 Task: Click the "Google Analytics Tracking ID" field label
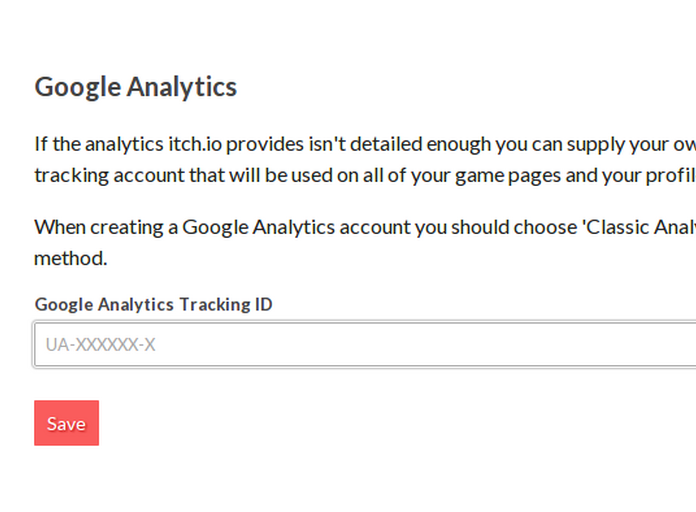pos(153,304)
